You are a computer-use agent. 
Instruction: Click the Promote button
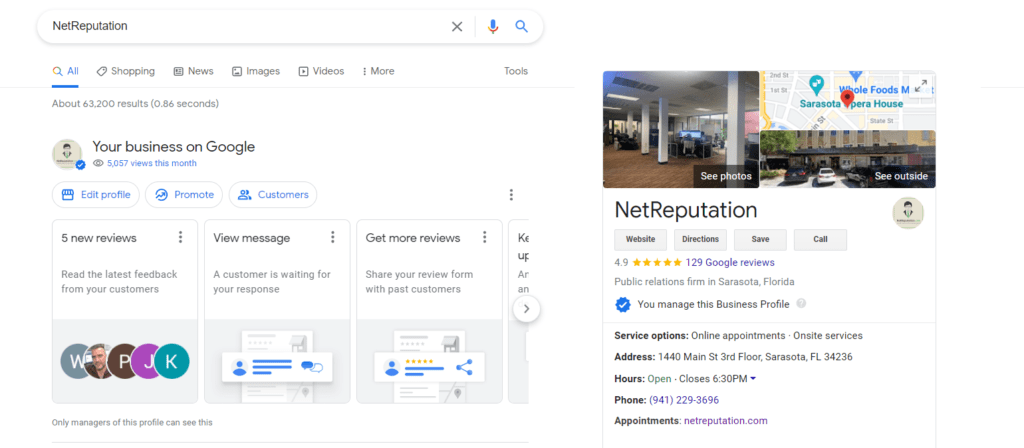click(184, 195)
